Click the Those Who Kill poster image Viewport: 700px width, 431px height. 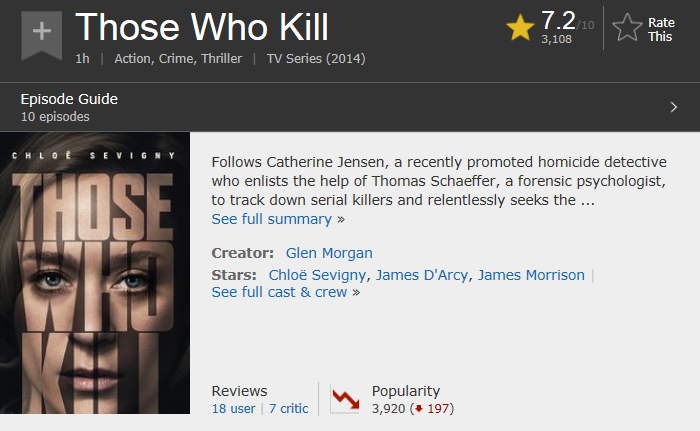[95, 273]
